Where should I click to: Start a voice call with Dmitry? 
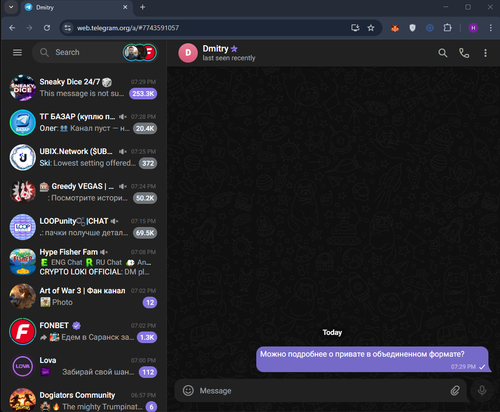(464, 53)
